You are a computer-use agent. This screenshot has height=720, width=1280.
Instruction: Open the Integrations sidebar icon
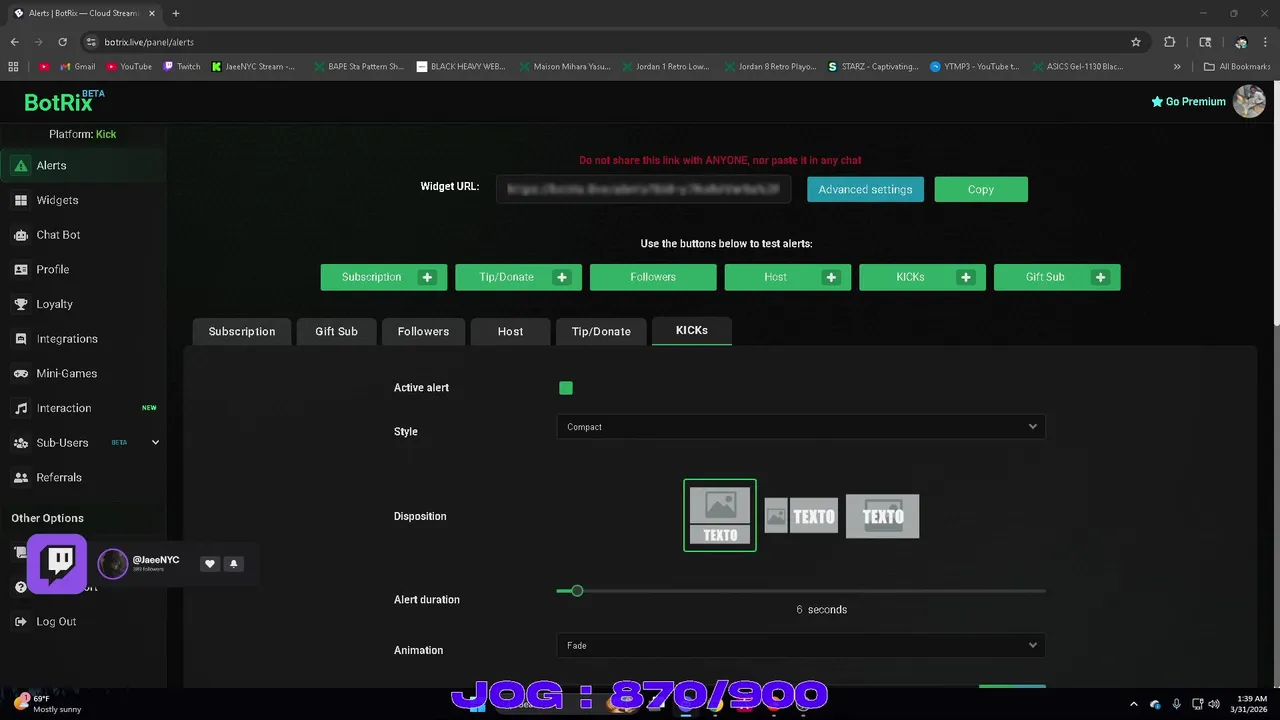pos(20,339)
